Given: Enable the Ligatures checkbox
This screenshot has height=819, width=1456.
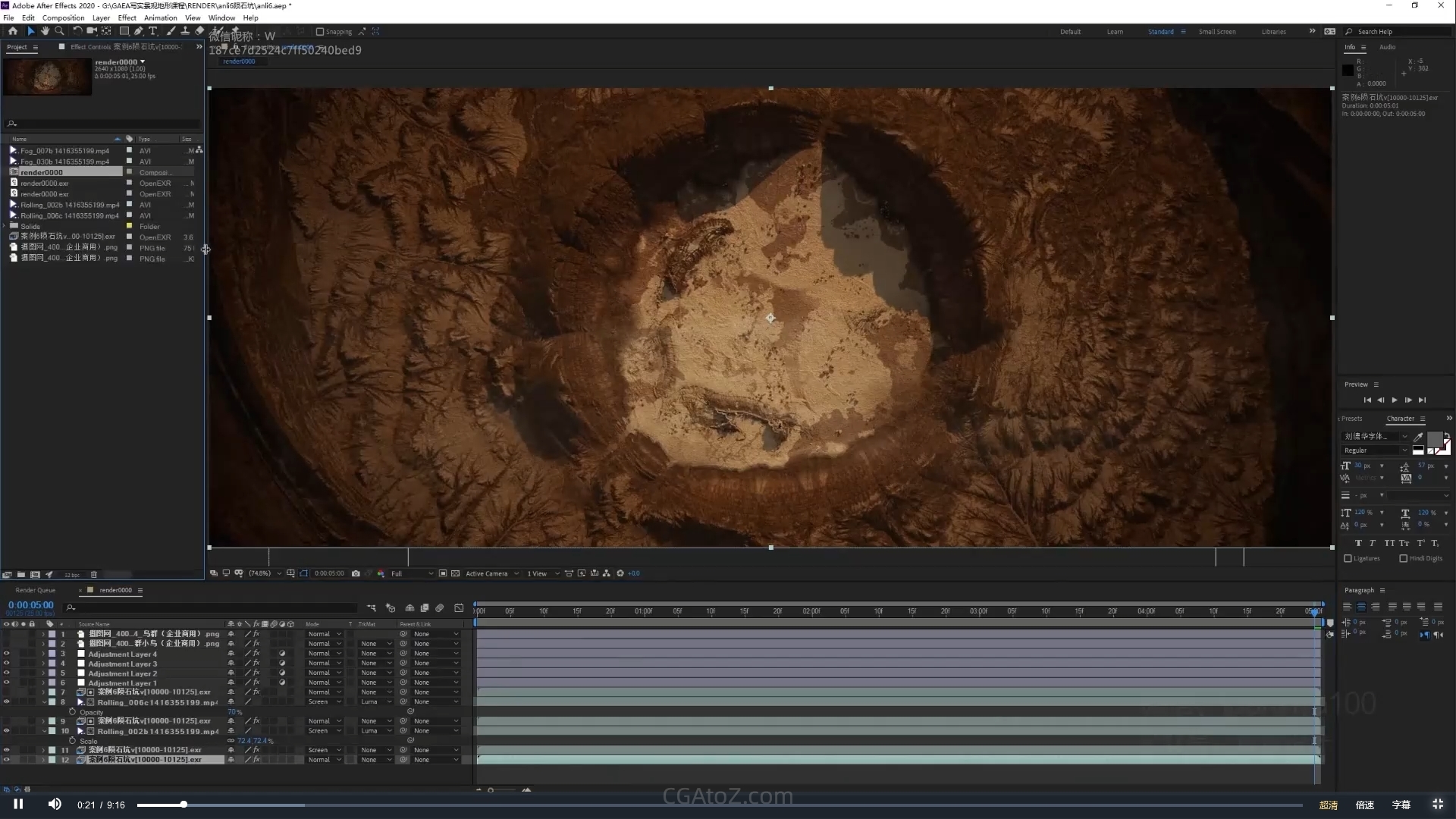Looking at the screenshot, I should (1348, 558).
